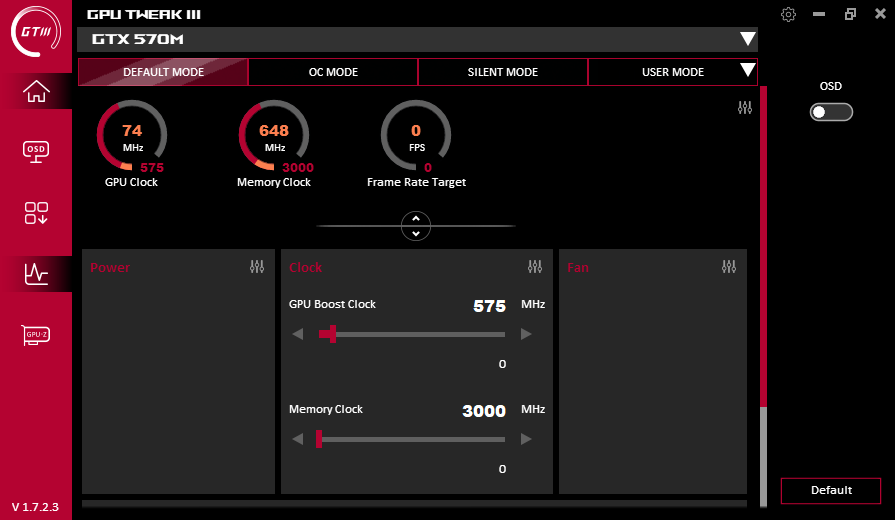This screenshot has width=895, height=520.
Task: Click the Frame Rate Target gauge
Action: (x=416, y=136)
